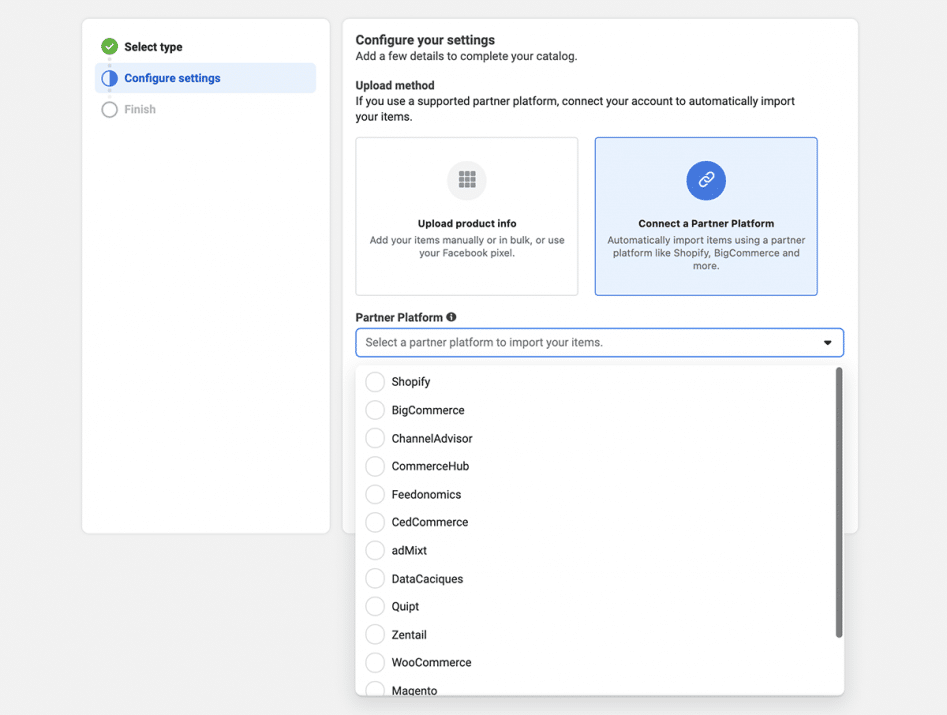Click the empty circle icon next to Finish

110,110
